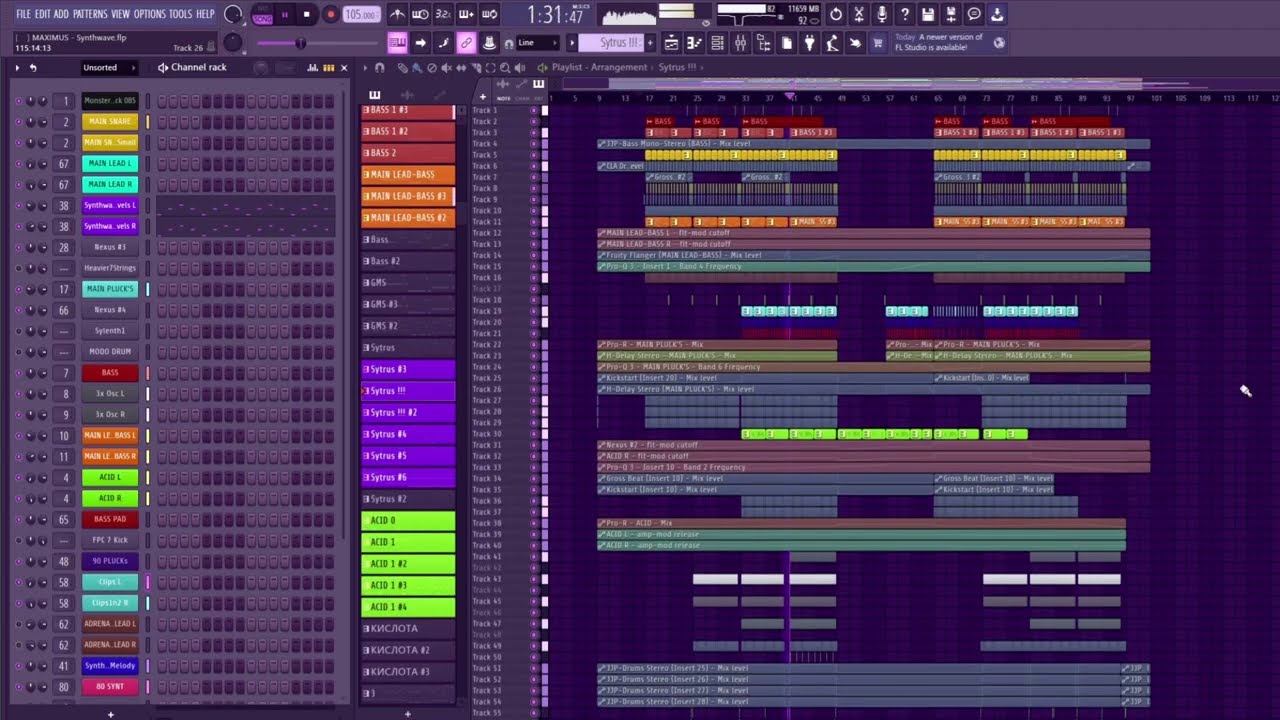Open the Piano roll view icon
This screenshot has height=720, width=1280.
[694, 43]
